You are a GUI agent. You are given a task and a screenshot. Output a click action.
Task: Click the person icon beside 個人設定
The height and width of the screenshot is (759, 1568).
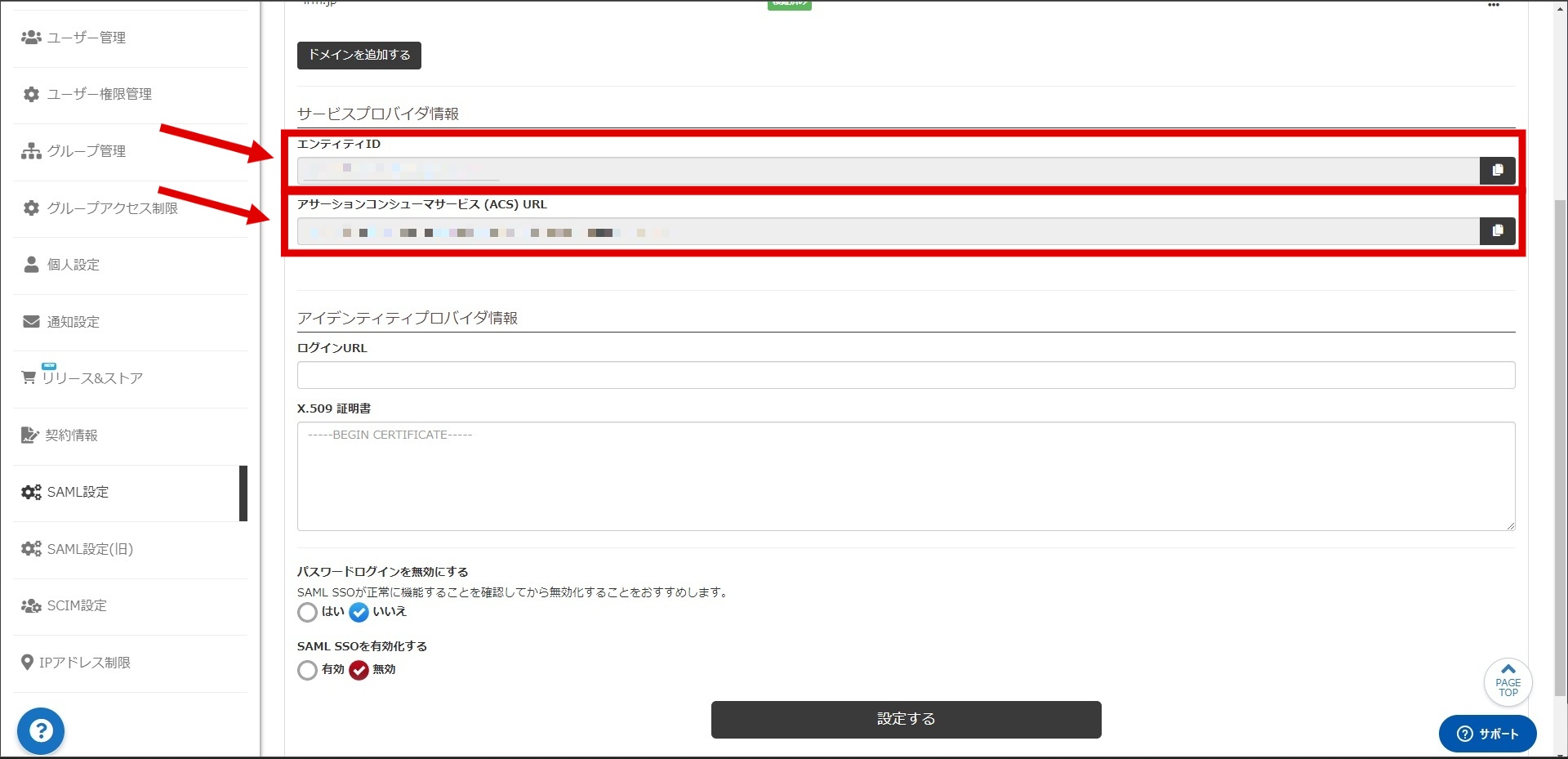click(31, 265)
